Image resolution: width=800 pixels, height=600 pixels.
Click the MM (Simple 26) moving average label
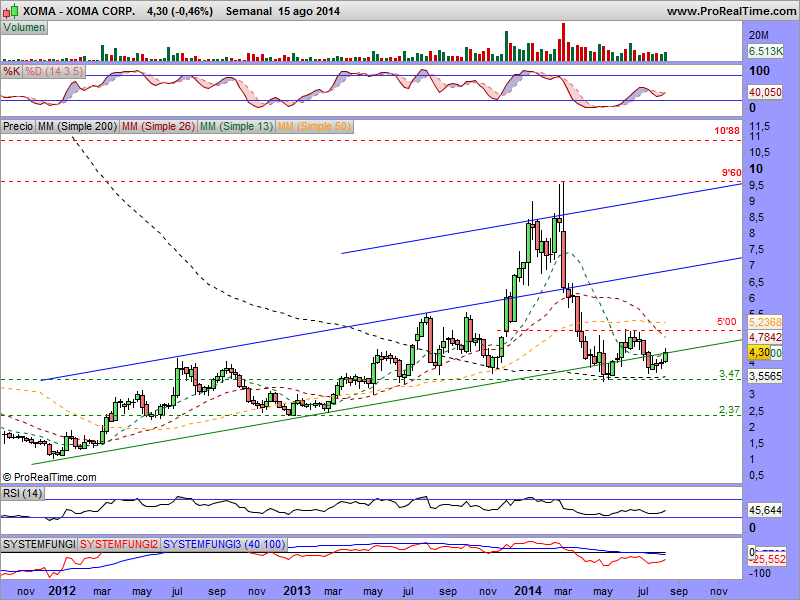point(158,126)
